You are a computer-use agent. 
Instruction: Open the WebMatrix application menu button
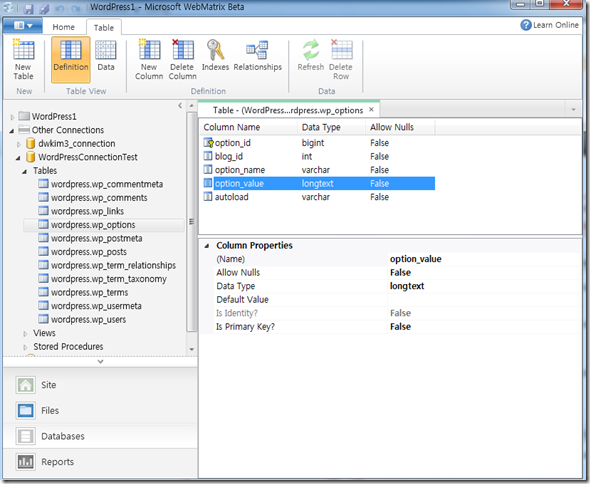coord(23,26)
